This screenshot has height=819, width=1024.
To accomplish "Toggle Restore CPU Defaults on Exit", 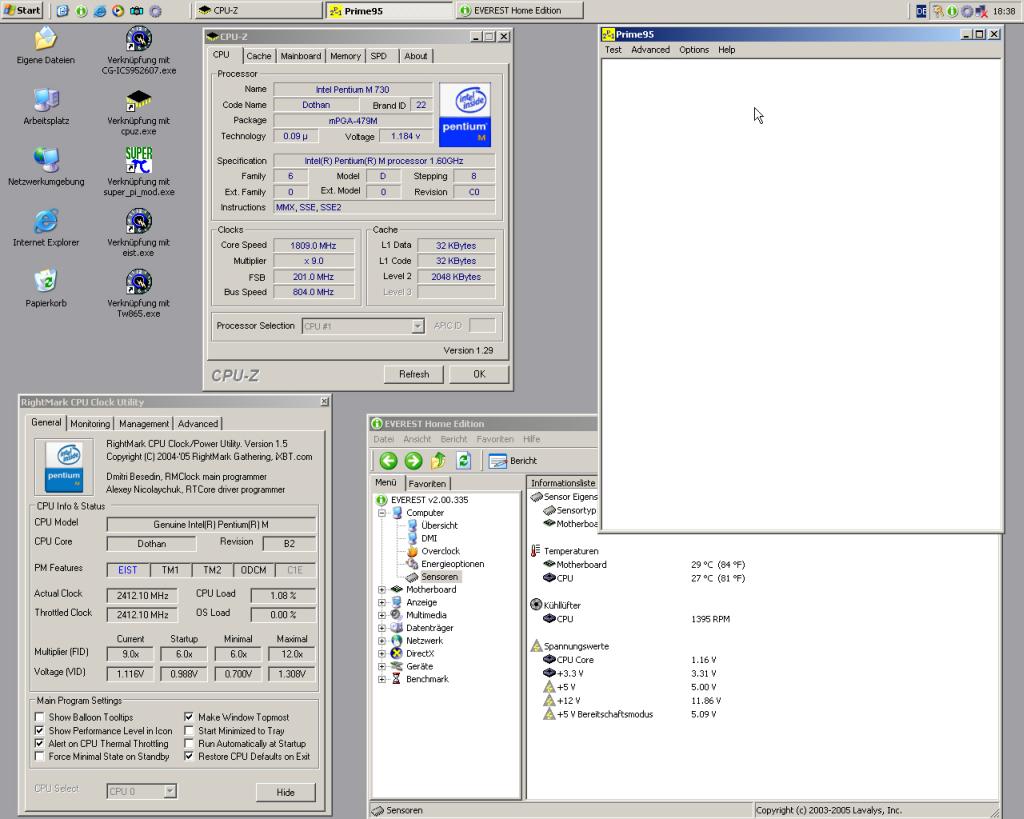I will coord(189,756).
